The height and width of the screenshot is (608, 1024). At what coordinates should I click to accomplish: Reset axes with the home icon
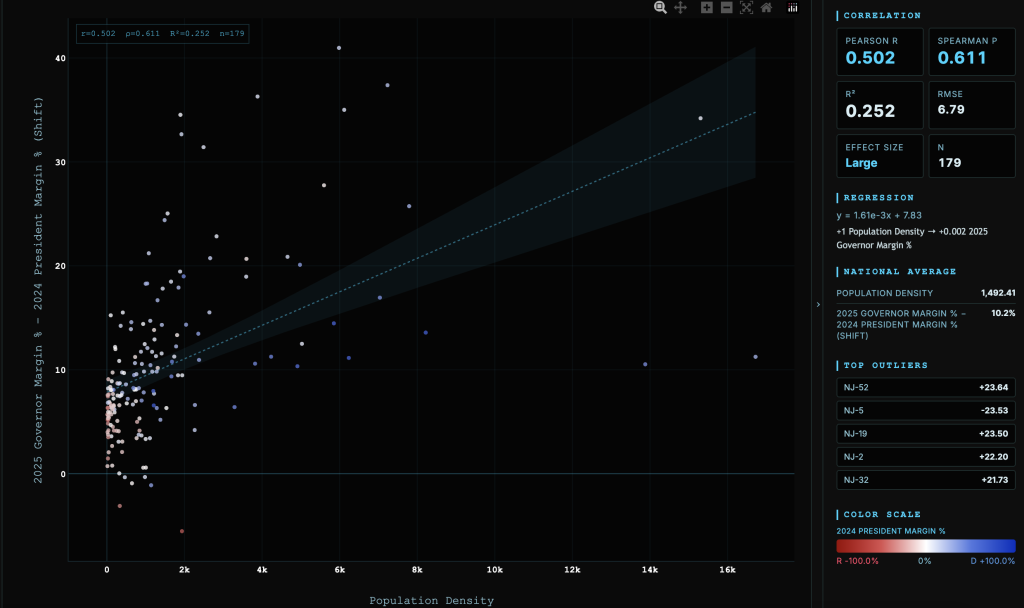point(767,7)
